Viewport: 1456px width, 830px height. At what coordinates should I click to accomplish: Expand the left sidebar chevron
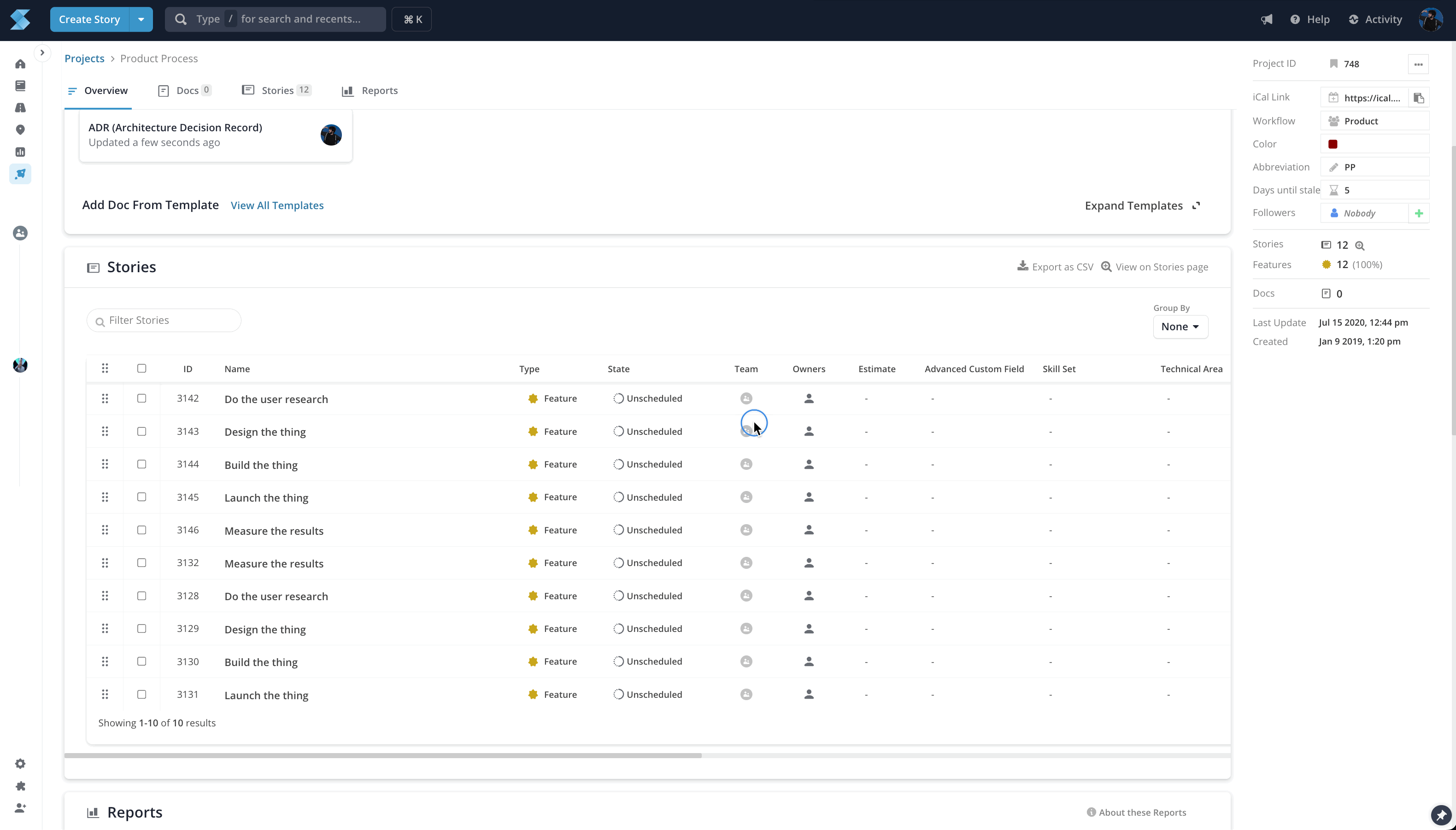click(x=41, y=53)
